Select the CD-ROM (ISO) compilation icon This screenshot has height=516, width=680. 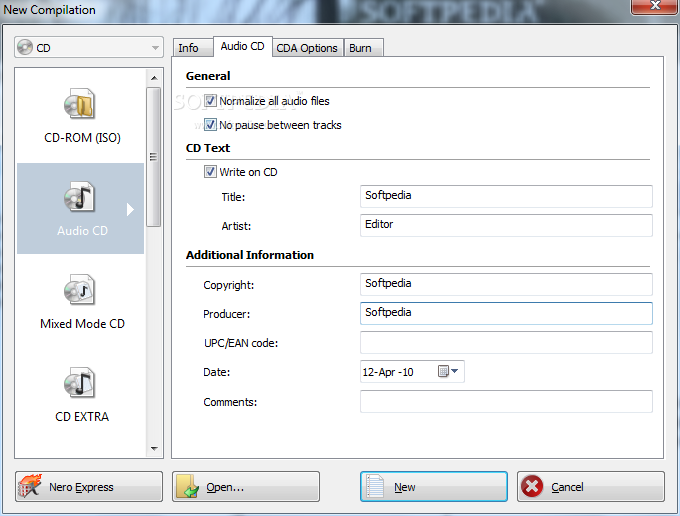pyautogui.click(x=79, y=104)
